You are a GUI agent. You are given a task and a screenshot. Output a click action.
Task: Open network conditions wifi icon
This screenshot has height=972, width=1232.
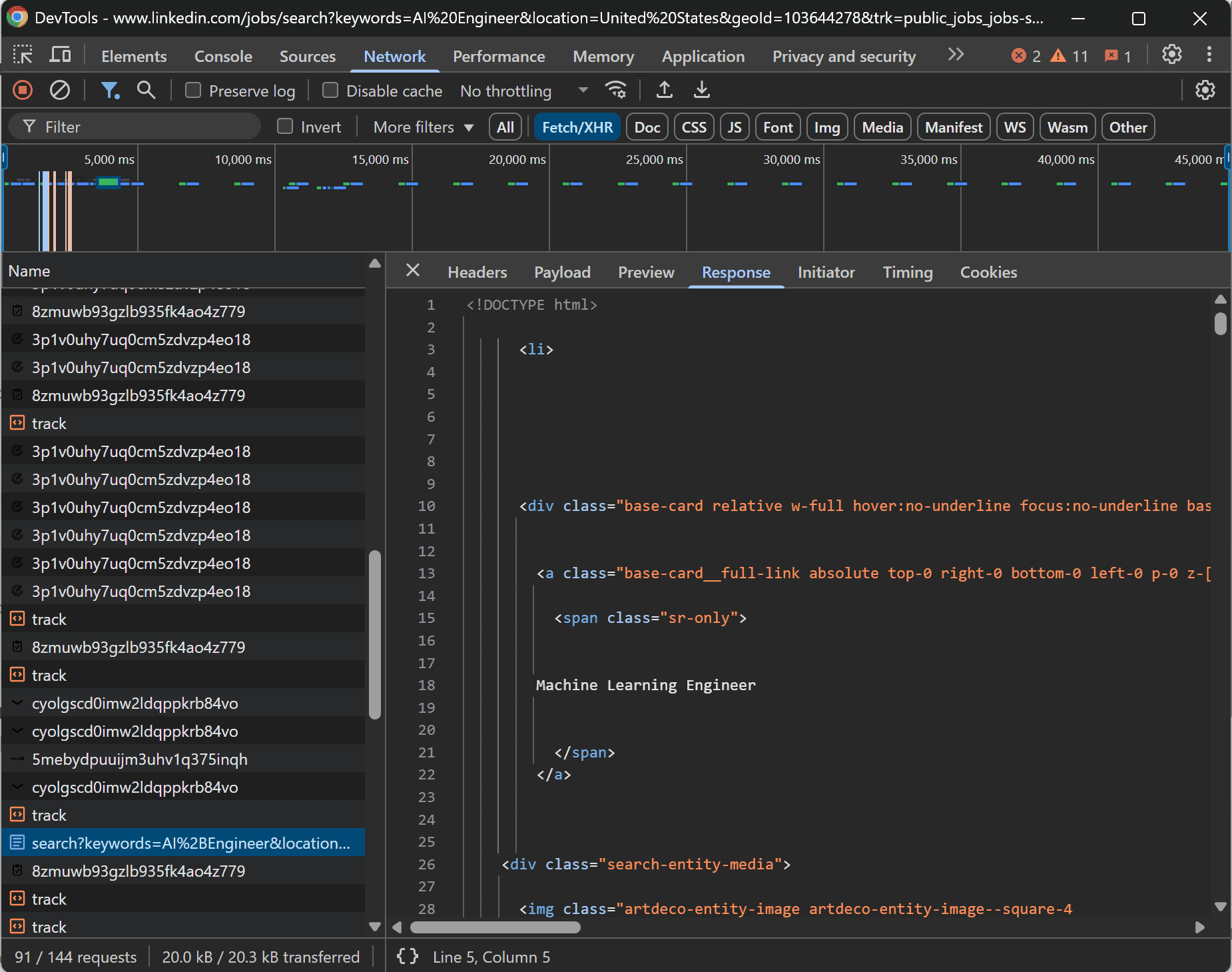615,90
